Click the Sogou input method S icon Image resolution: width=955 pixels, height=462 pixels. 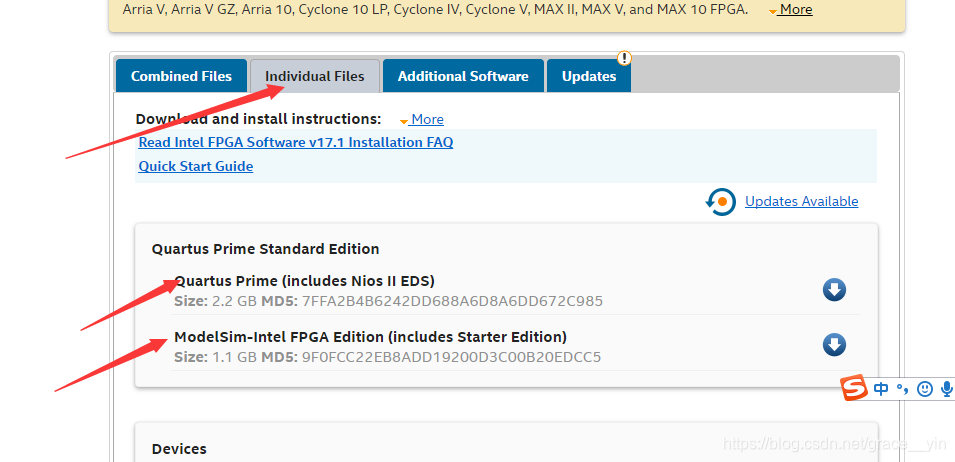pyautogui.click(x=855, y=388)
